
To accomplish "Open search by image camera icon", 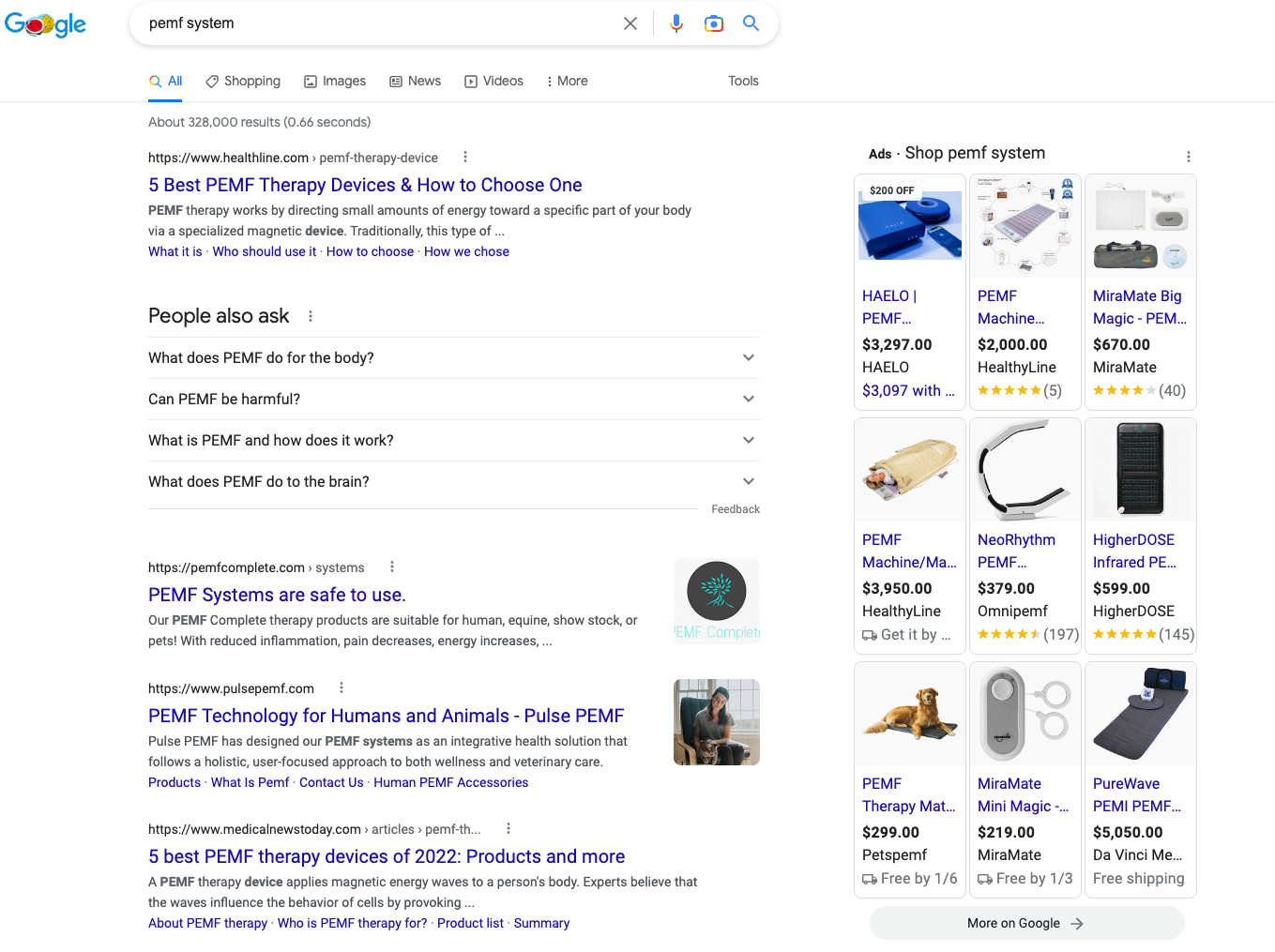I will pyautogui.click(x=714, y=23).
